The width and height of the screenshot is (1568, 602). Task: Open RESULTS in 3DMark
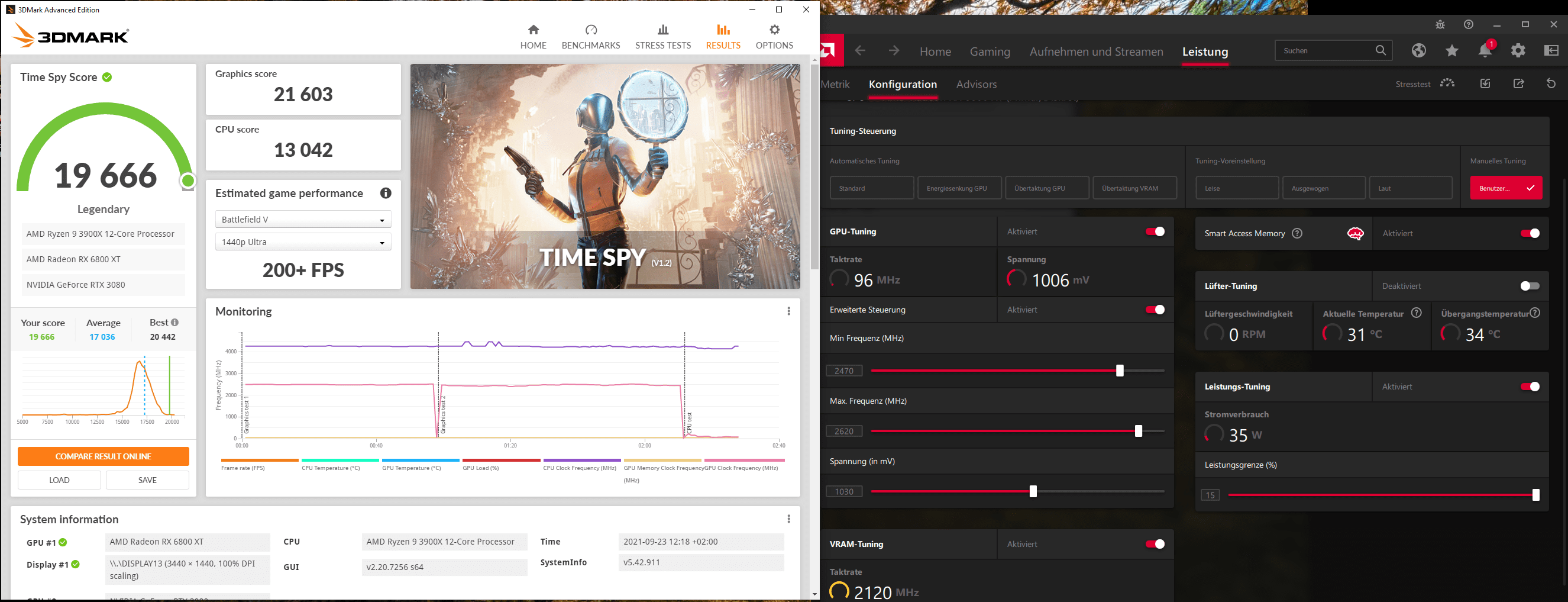click(x=723, y=37)
